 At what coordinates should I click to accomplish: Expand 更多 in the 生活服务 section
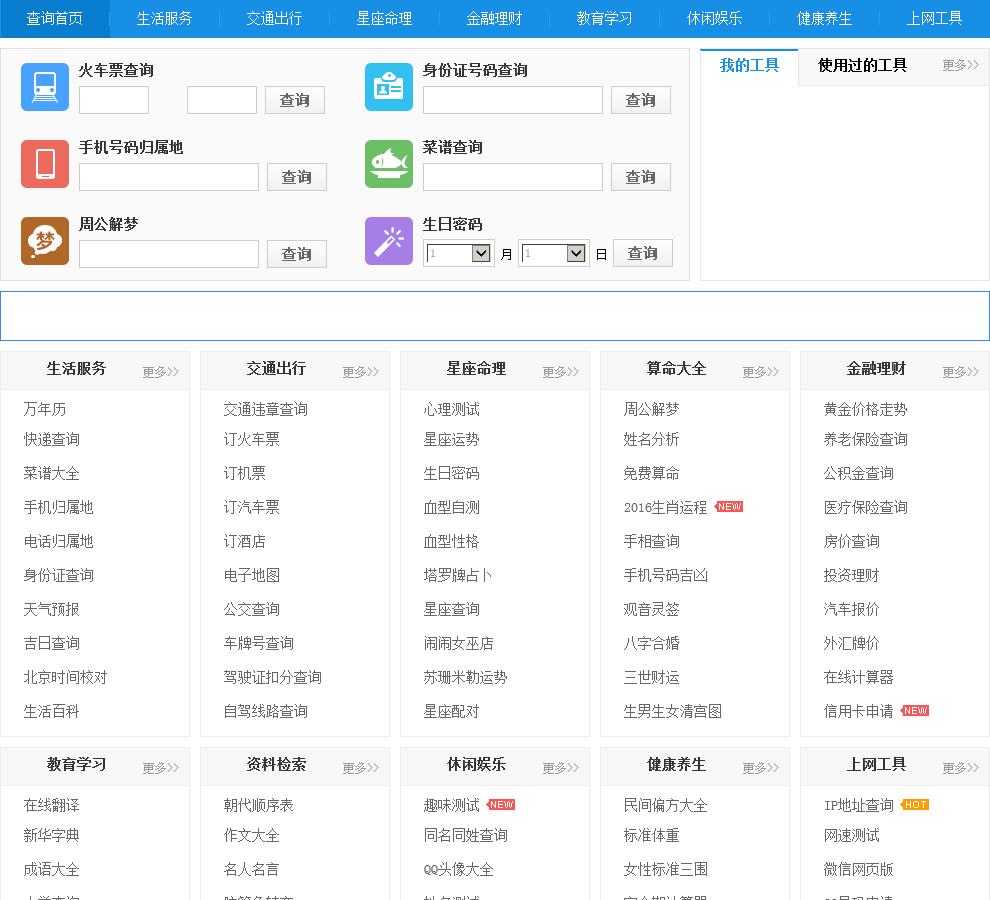[160, 372]
